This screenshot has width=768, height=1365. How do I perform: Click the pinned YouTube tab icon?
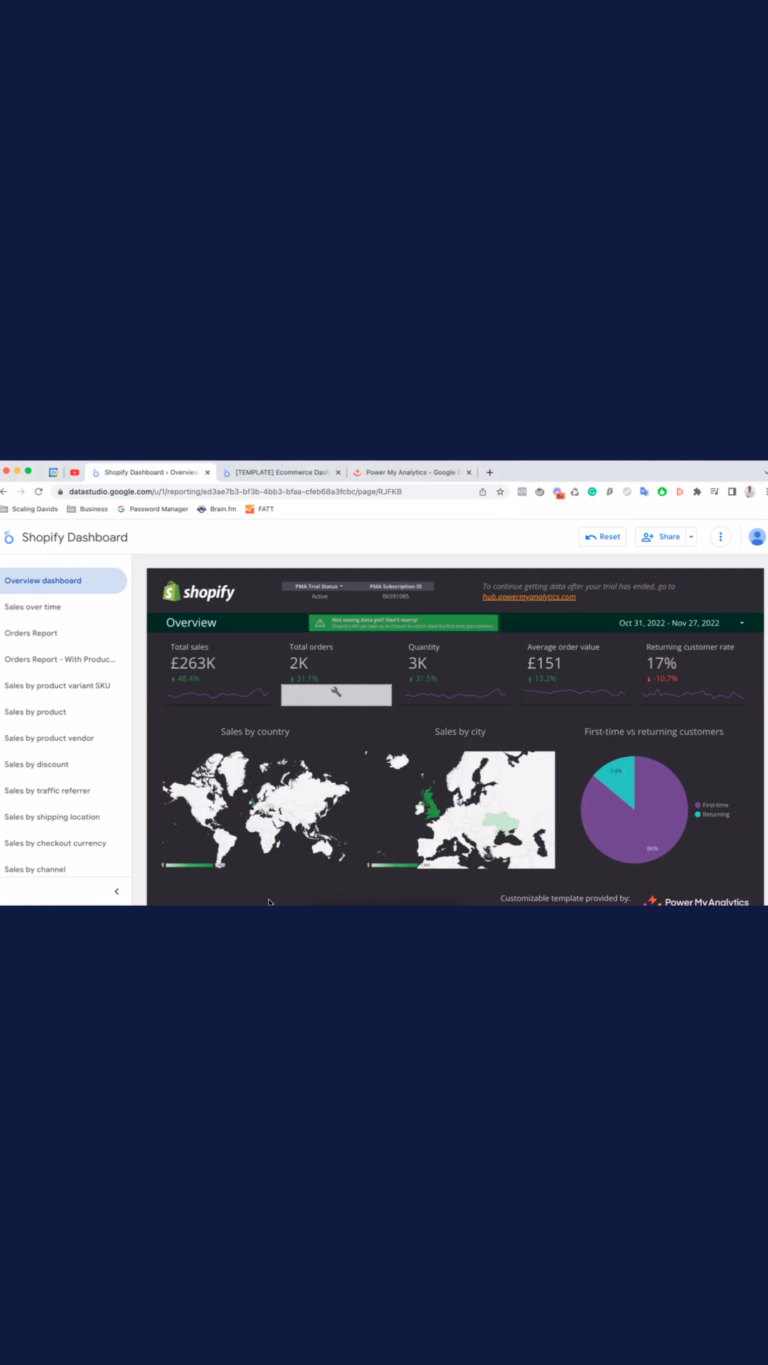pos(74,472)
